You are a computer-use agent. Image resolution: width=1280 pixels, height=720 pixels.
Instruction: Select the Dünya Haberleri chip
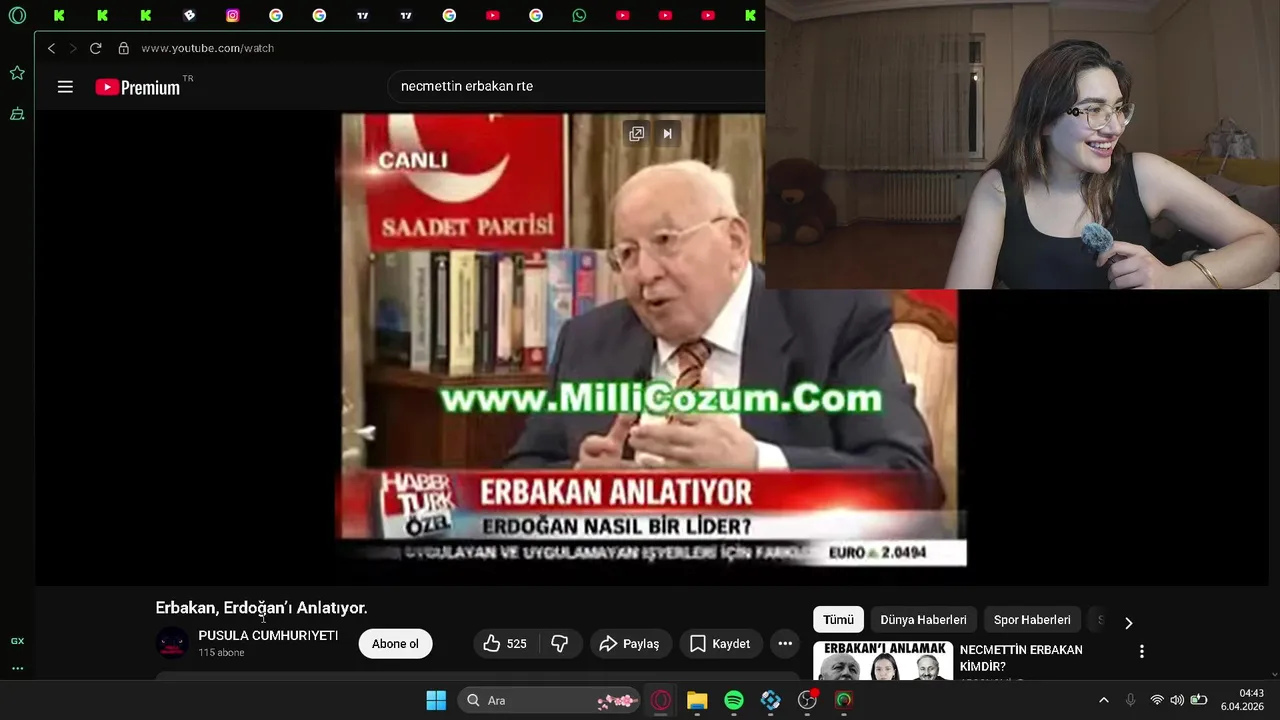click(923, 620)
